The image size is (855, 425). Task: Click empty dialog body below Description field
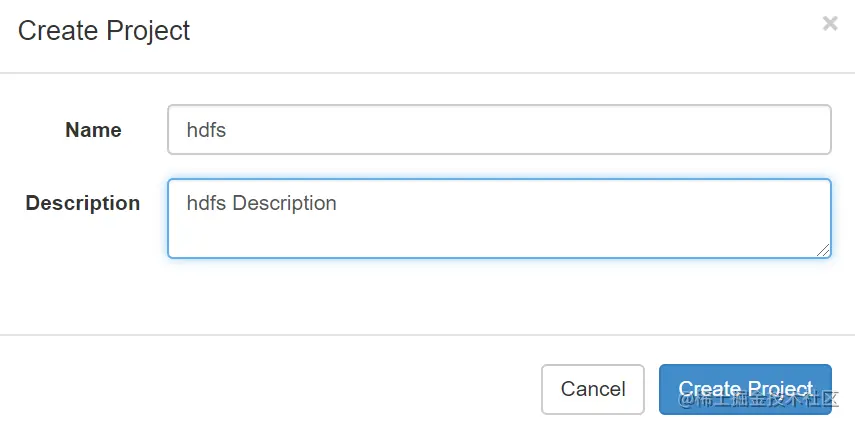point(450,295)
